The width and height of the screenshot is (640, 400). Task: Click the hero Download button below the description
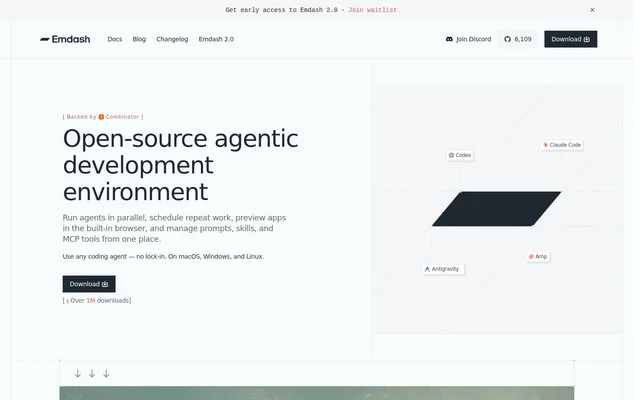click(x=89, y=284)
